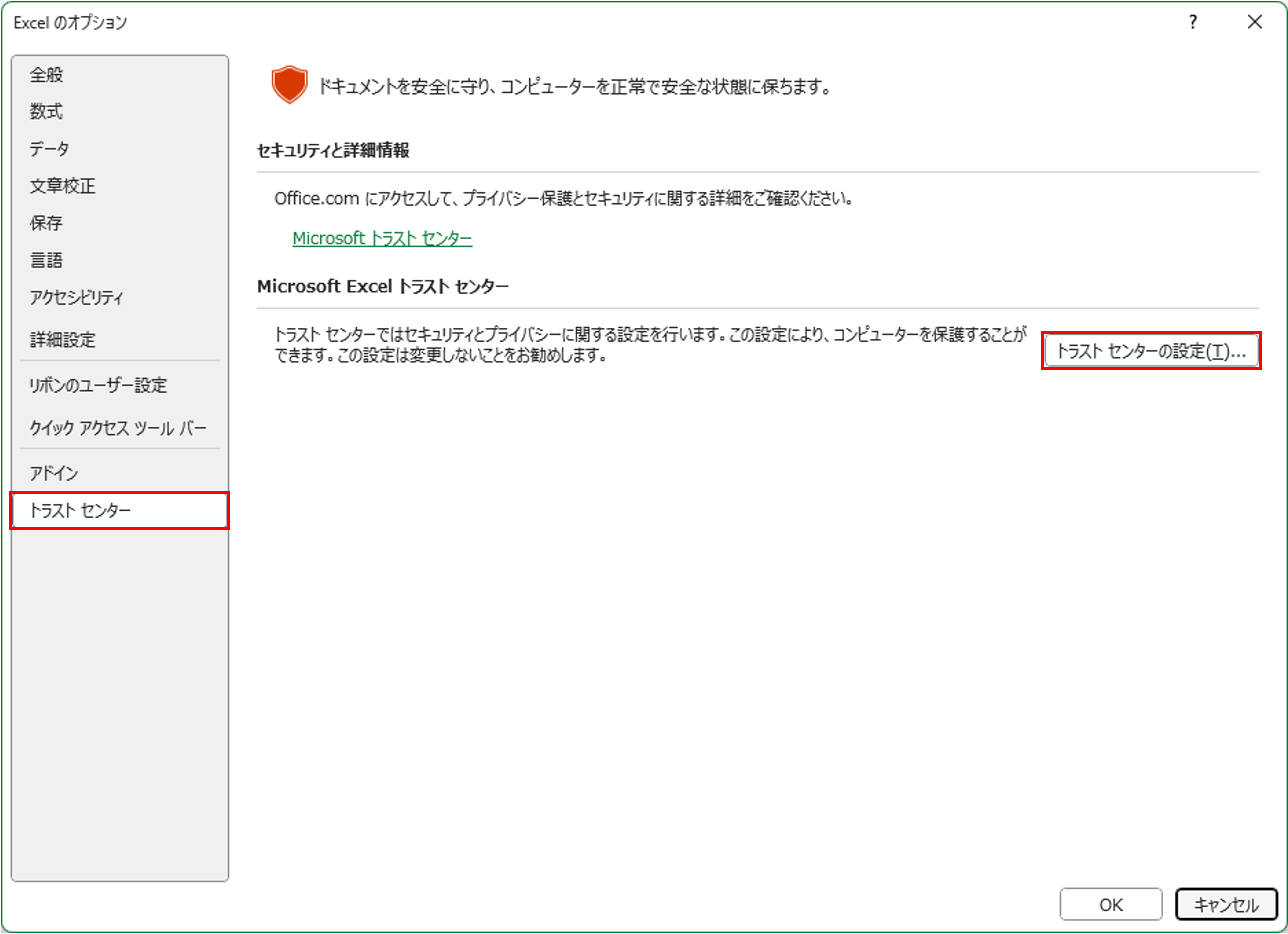Open the 保存 options page
Viewport: 1288px width, 934px height.
point(120,222)
